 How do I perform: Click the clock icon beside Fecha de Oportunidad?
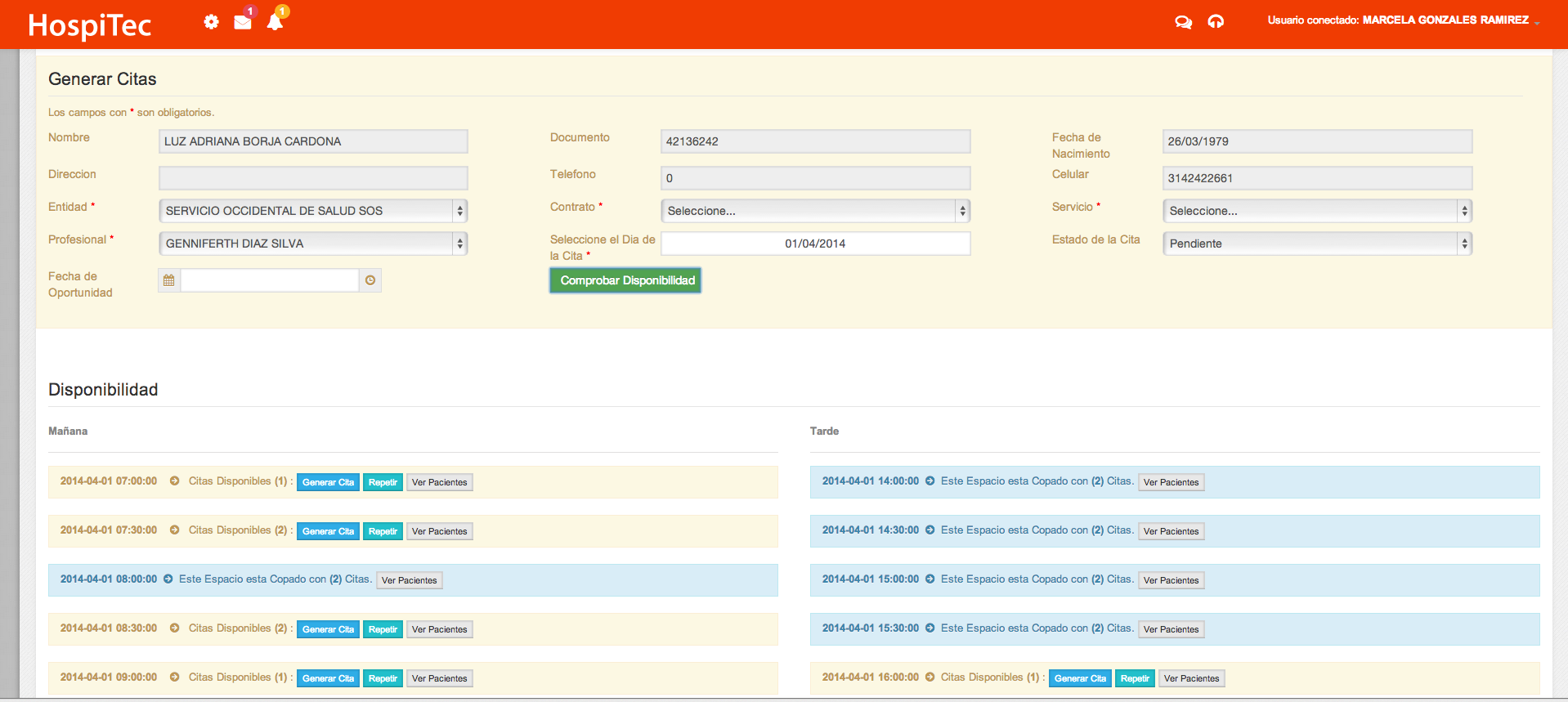click(370, 280)
